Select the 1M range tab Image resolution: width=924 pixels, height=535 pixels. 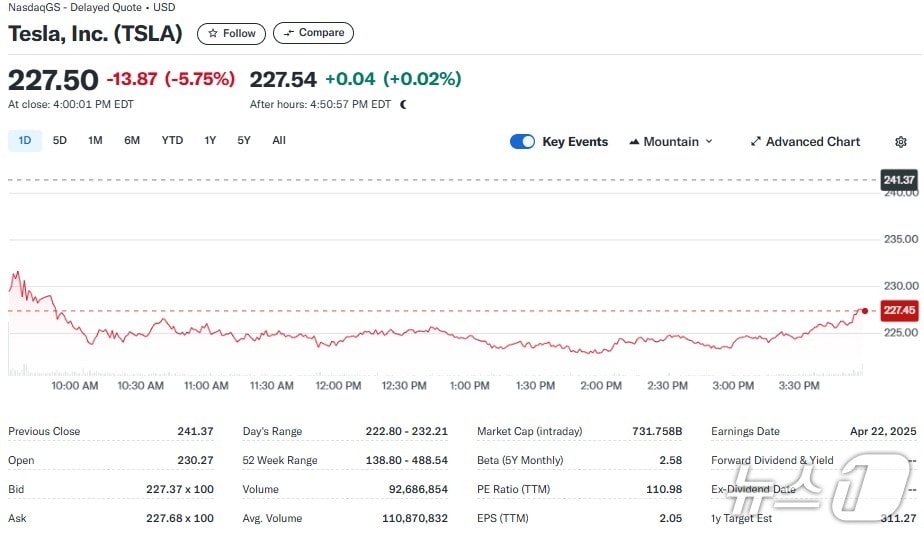pyautogui.click(x=95, y=141)
